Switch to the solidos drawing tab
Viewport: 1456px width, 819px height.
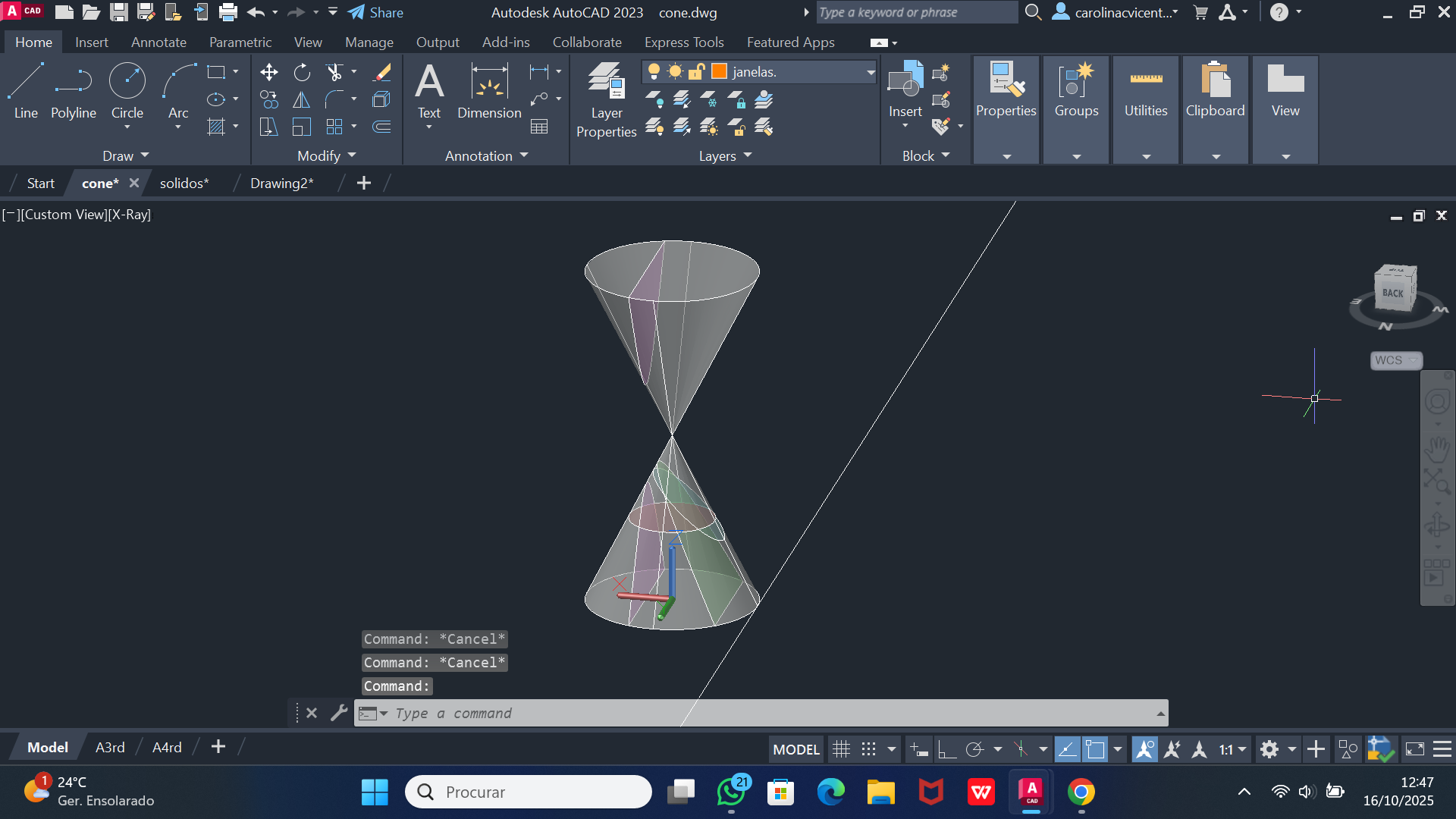click(x=184, y=184)
